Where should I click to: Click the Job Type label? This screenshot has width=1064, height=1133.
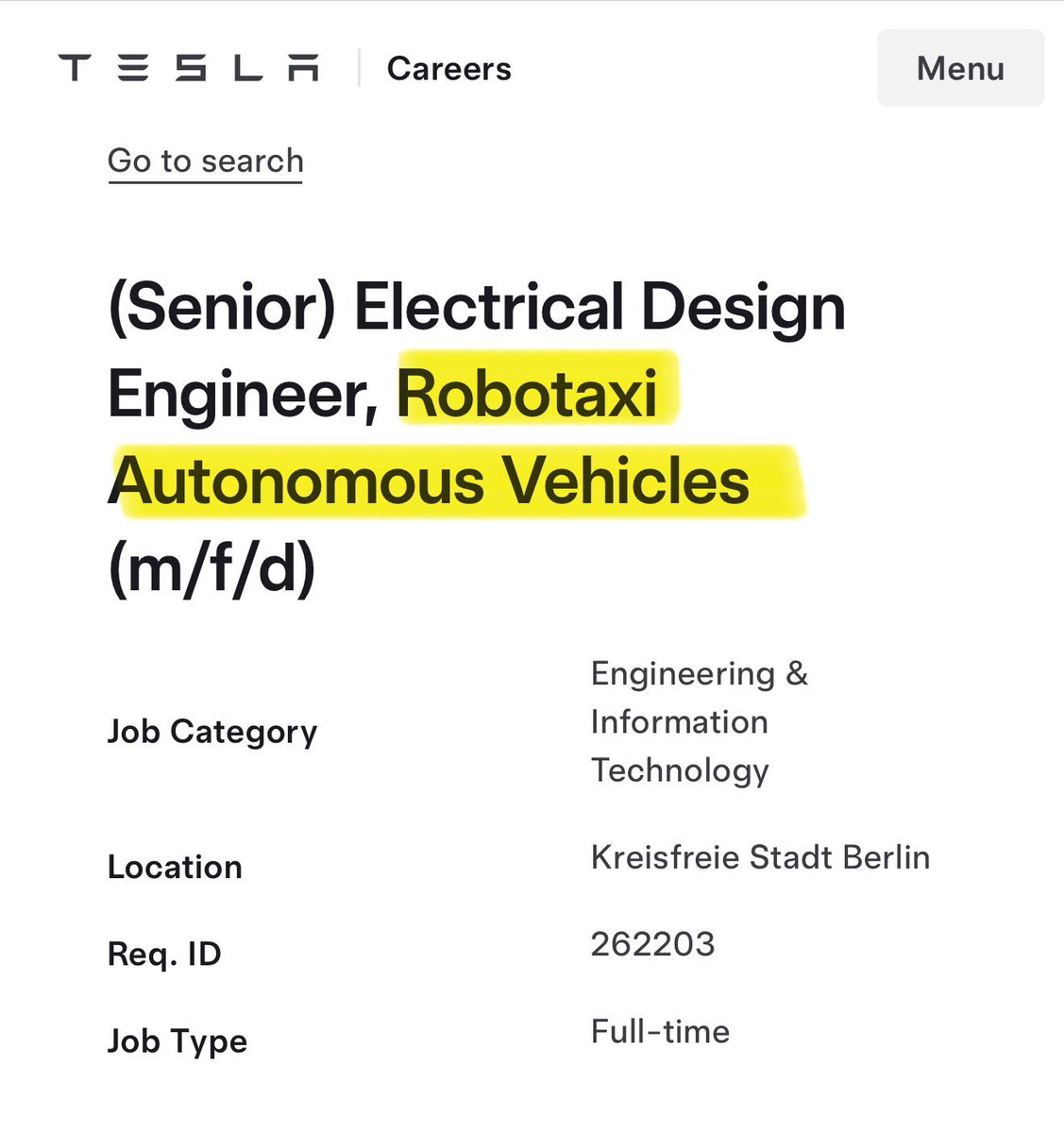(x=177, y=1040)
